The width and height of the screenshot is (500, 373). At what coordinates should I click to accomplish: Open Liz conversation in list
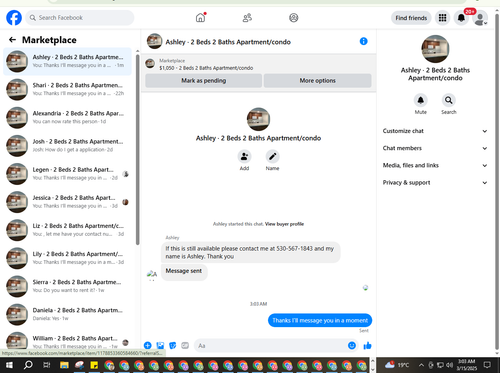tap(67, 230)
